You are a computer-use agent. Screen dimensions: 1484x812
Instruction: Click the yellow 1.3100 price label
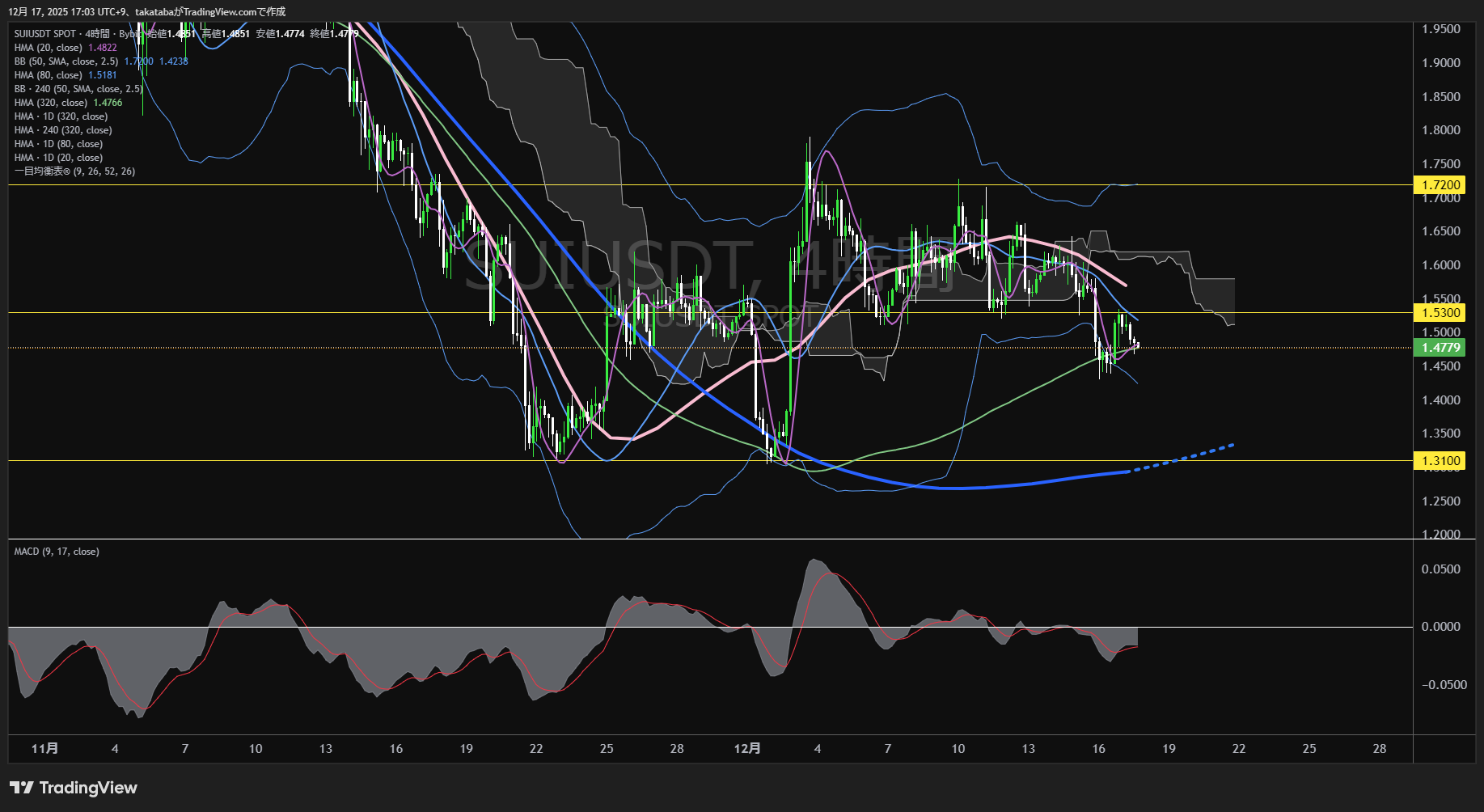click(x=1440, y=461)
